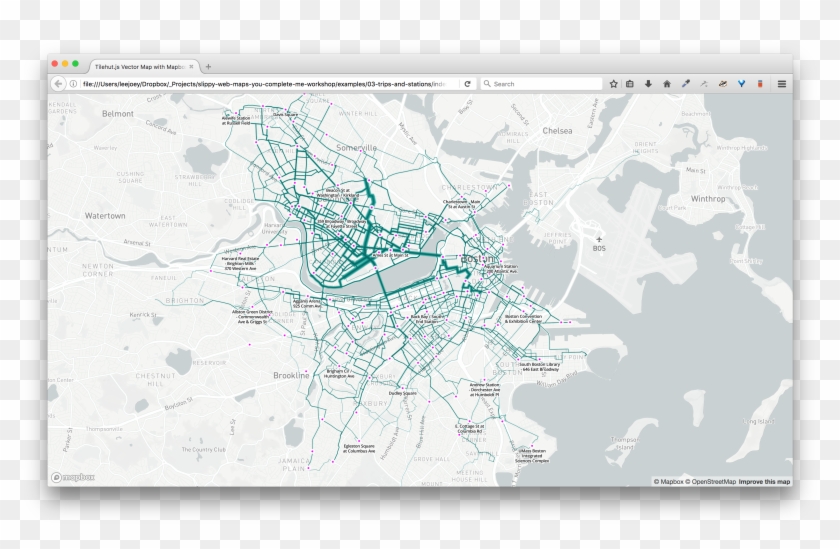
Task: Bookmark this page with the star icon
Action: coord(614,84)
